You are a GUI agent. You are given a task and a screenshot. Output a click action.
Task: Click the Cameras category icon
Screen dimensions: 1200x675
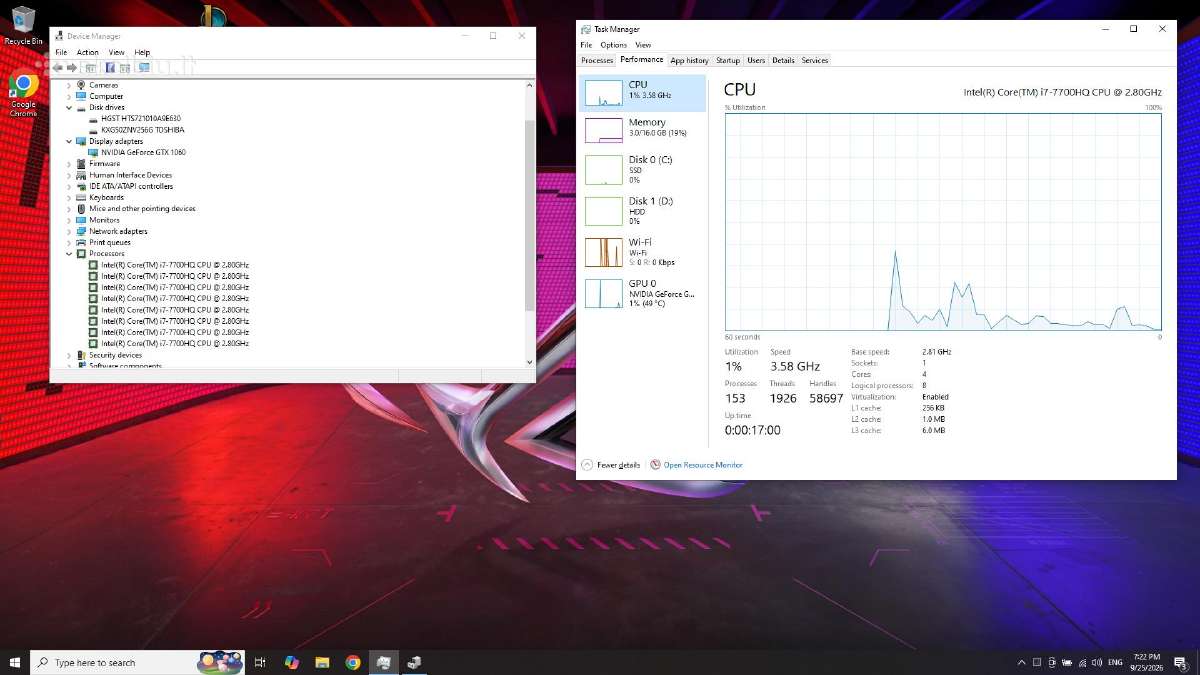pyautogui.click(x=81, y=85)
